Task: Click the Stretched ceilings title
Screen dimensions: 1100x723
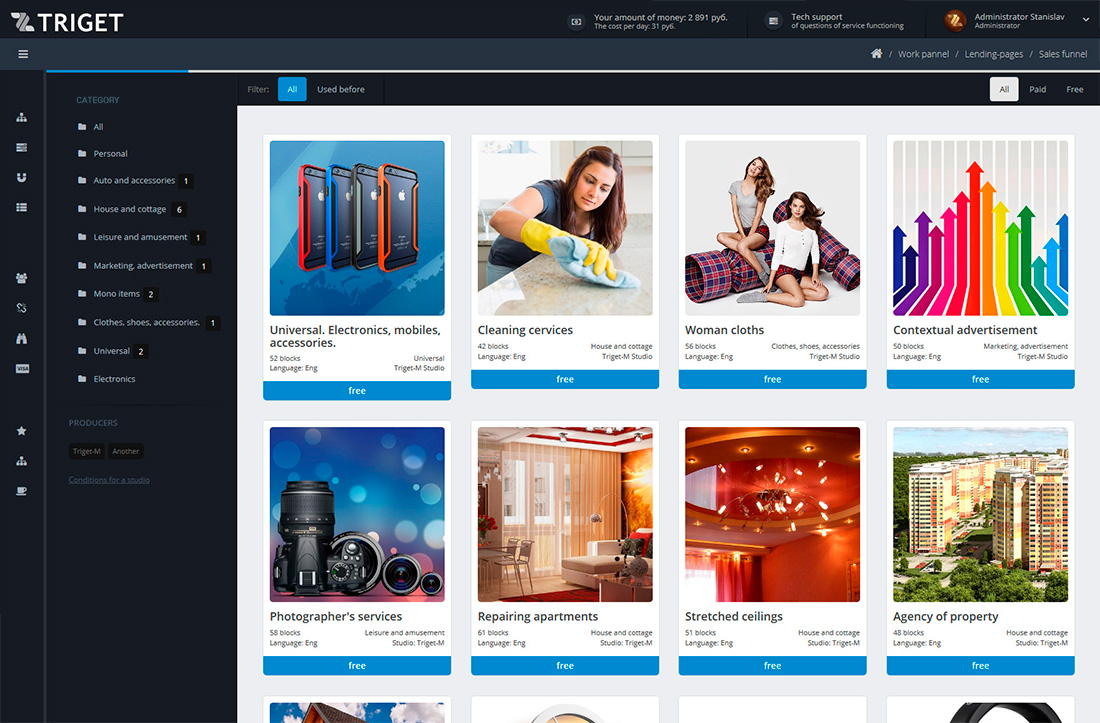Action: click(734, 616)
